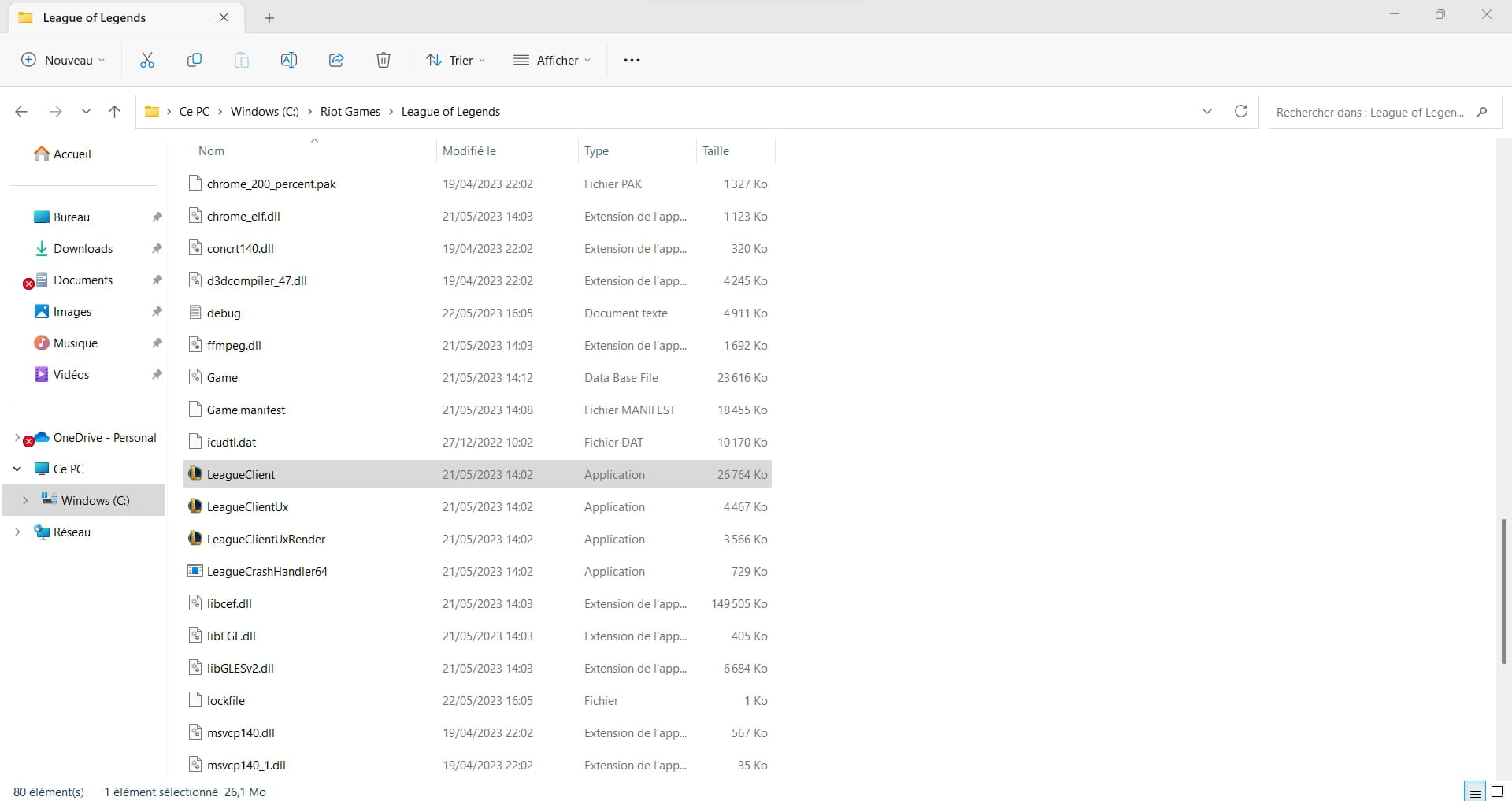Open Accueil in the sidebar

coord(63,154)
